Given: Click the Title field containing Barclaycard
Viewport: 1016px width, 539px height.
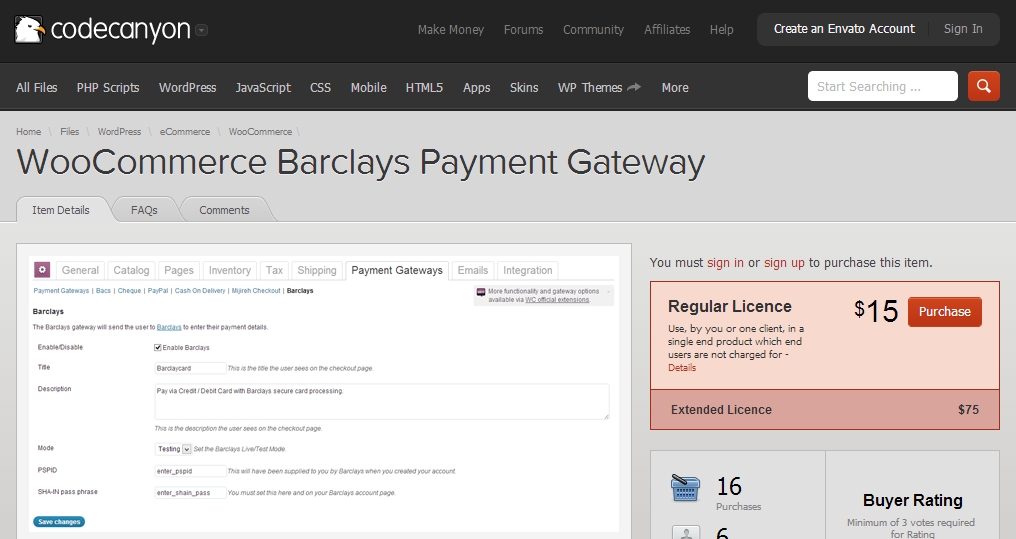Looking at the screenshot, I should [190, 368].
